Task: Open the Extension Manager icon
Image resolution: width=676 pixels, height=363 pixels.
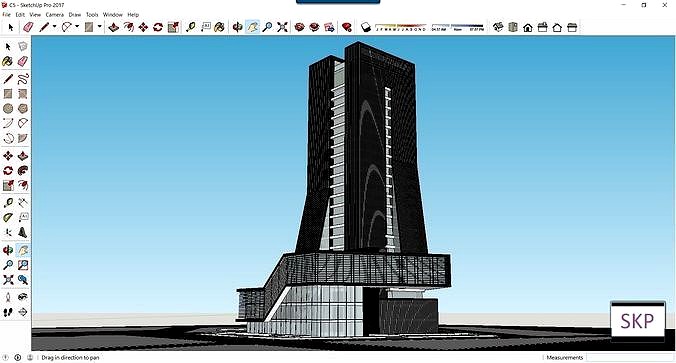Action: click(347, 27)
